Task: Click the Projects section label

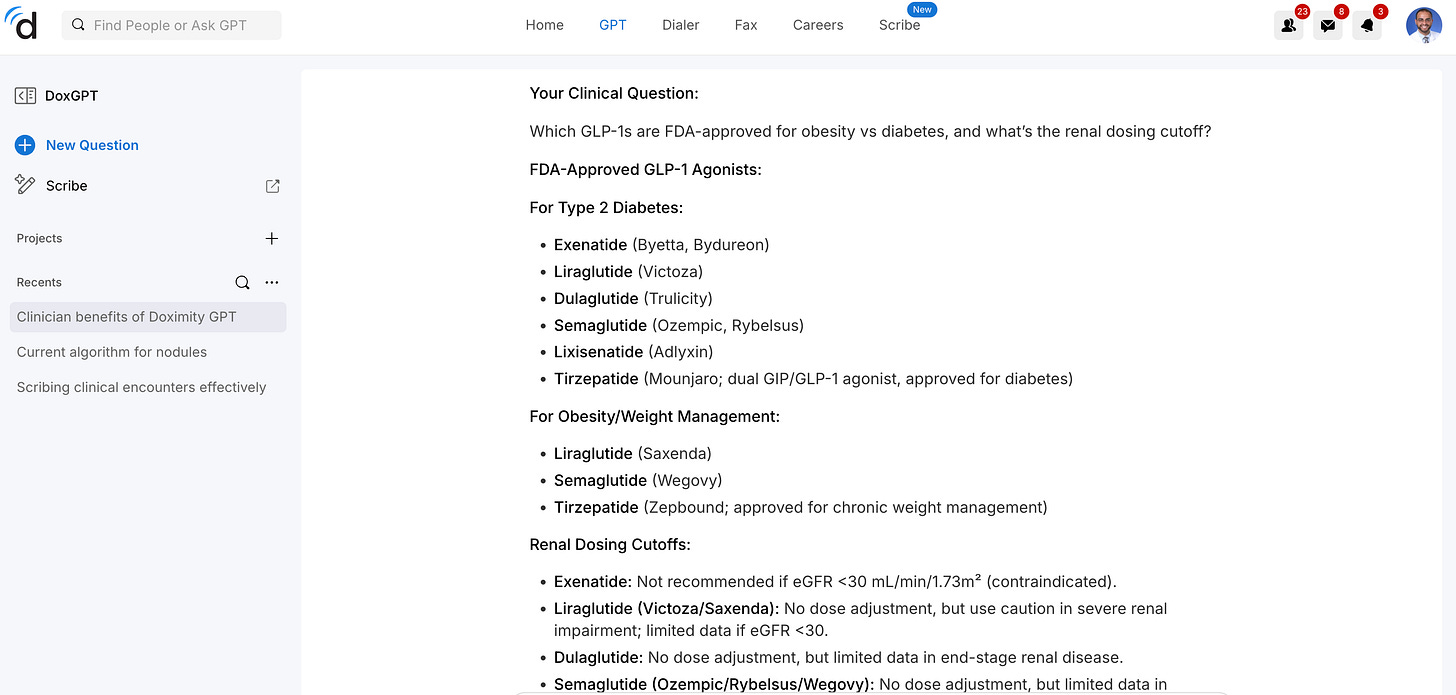Action: coord(39,238)
